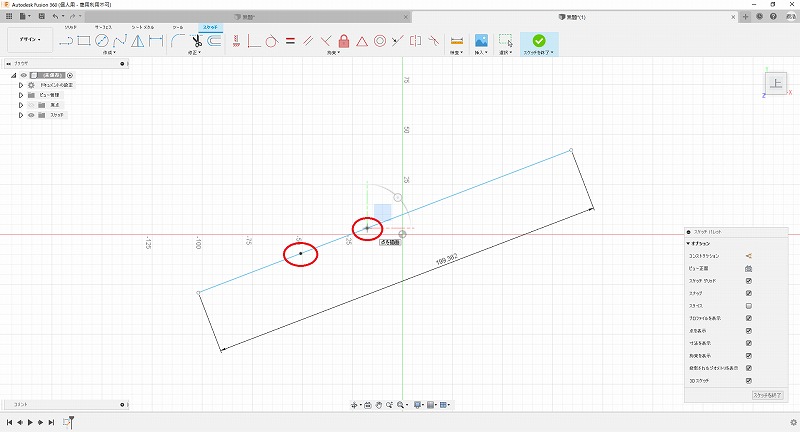Expand the ドキュメントの設定 tree node

20,85
